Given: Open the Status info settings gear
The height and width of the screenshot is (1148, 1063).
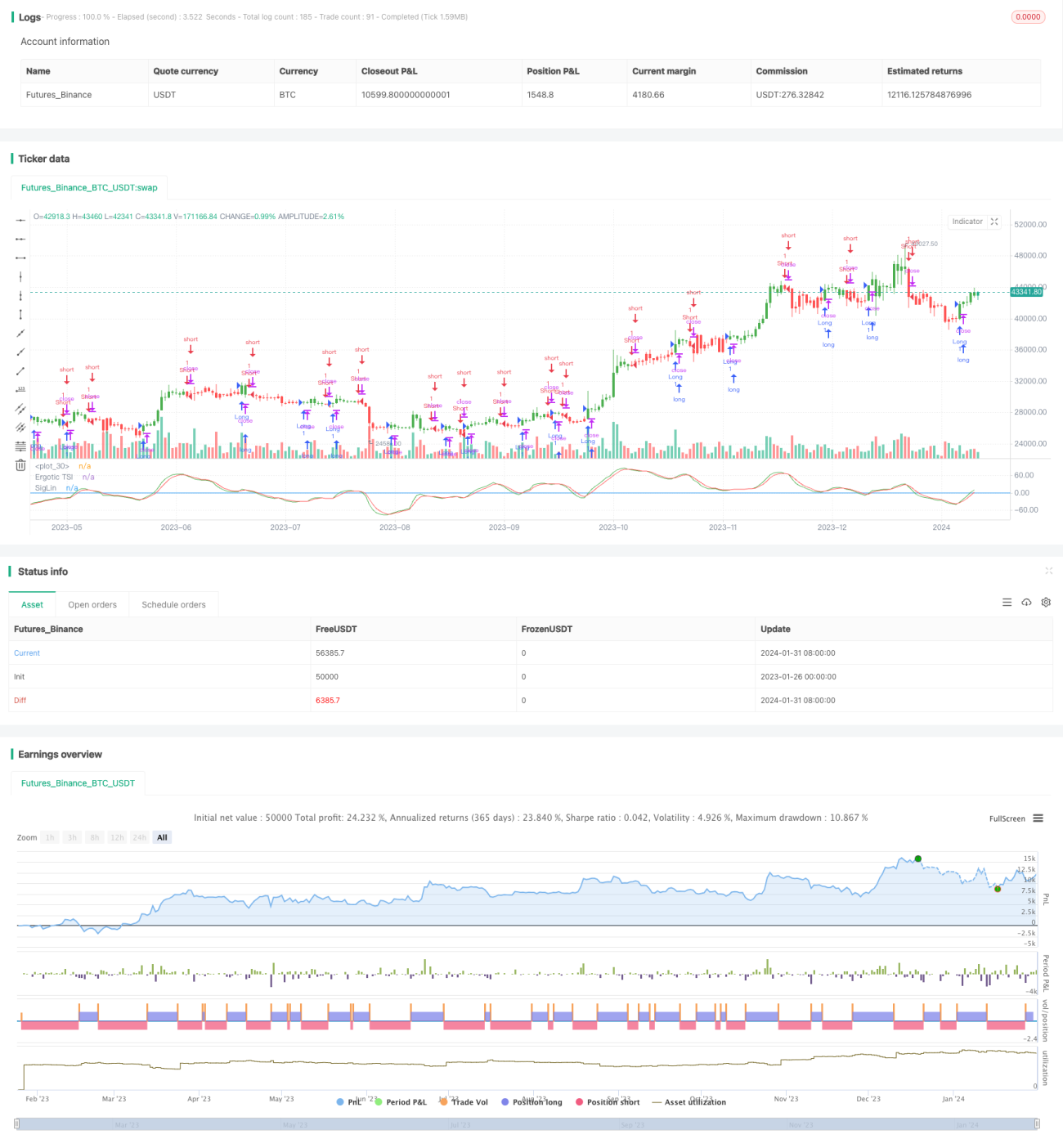Looking at the screenshot, I should 1046,603.
